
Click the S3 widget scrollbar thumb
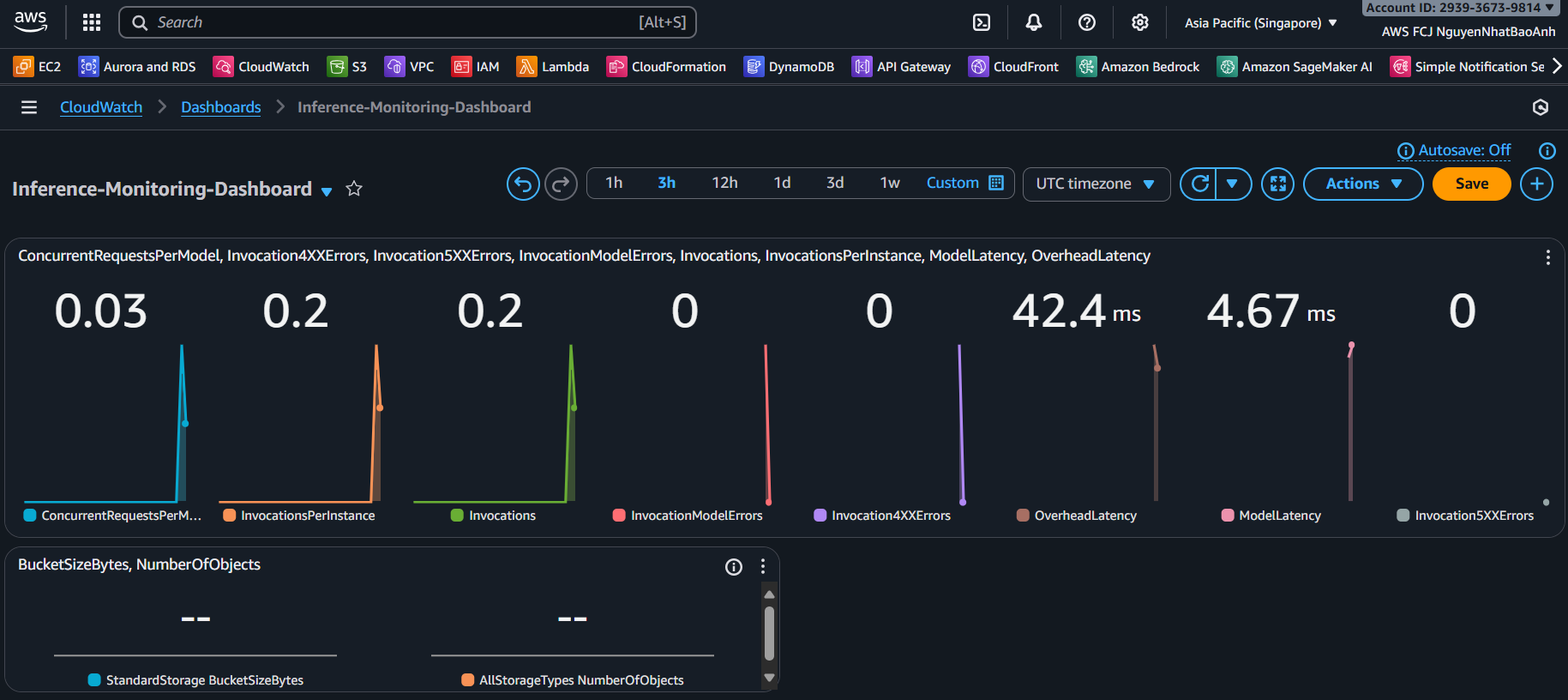pos(769,633)
